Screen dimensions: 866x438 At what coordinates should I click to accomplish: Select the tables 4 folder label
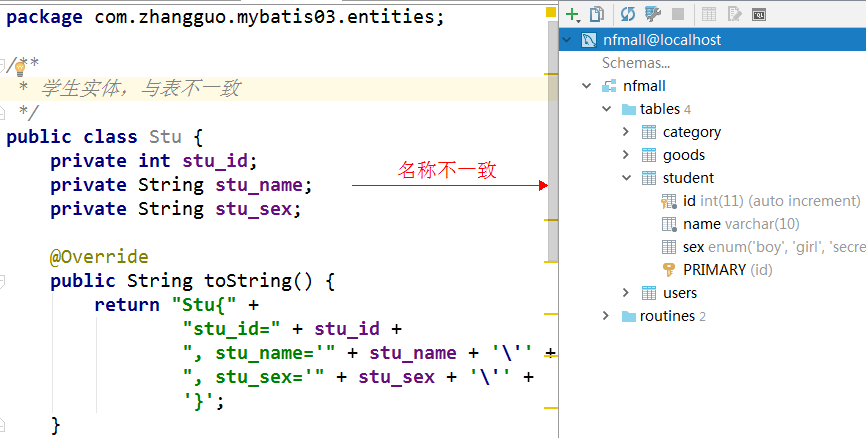[665, 109]
